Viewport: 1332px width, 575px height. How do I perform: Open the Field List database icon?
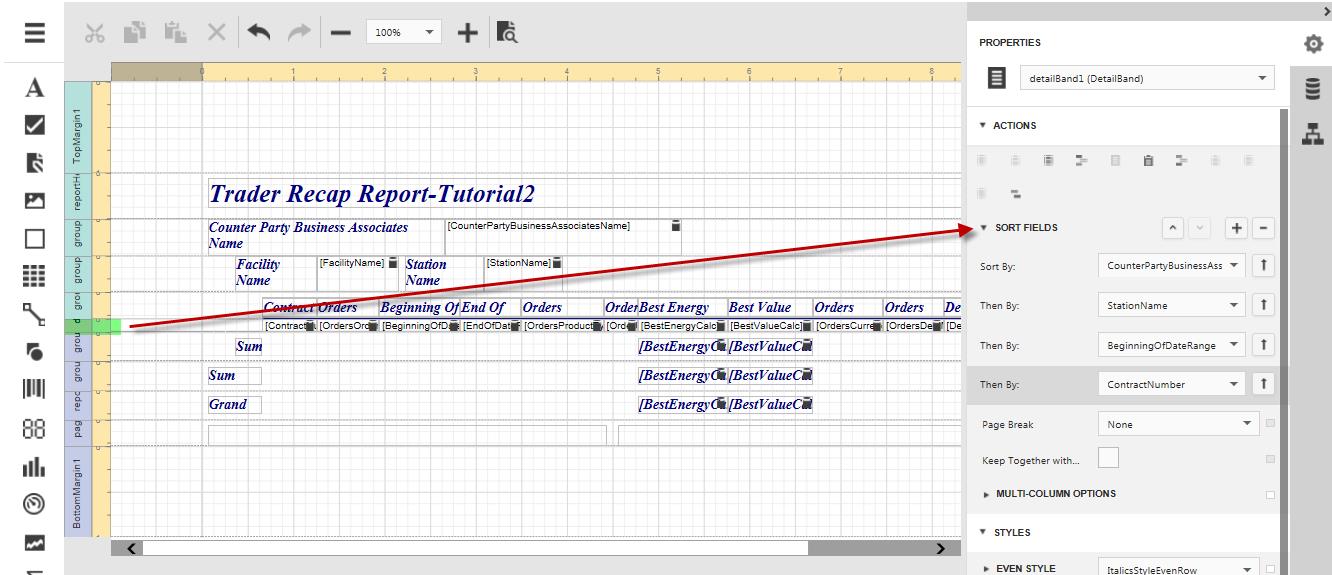click(1313, 89)
